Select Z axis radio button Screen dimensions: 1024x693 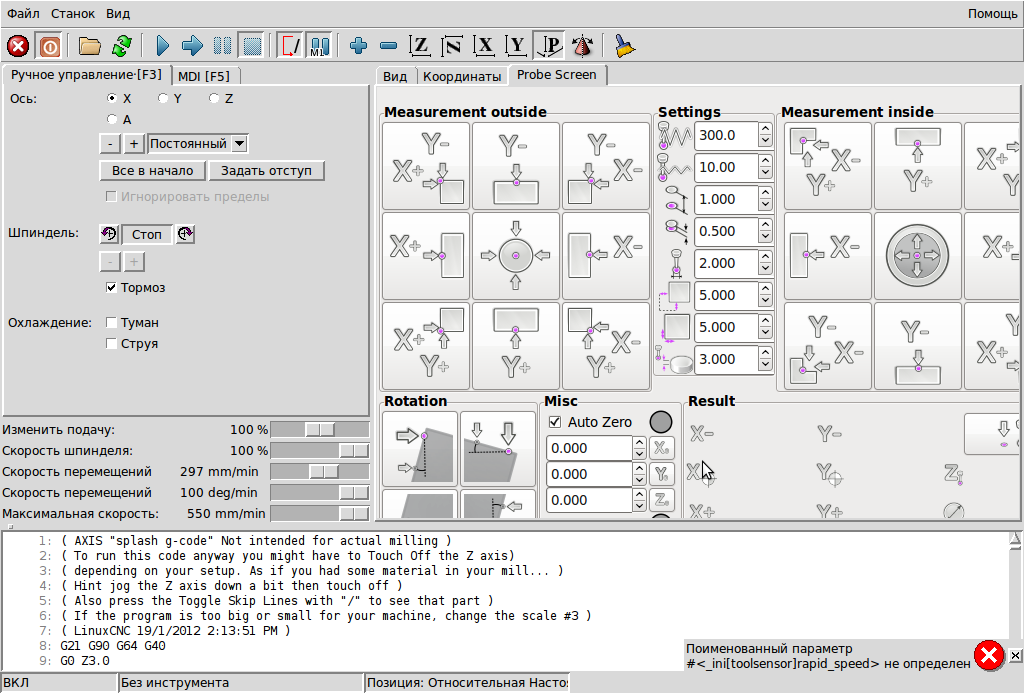pyautogui.click(x=214, y=98)
